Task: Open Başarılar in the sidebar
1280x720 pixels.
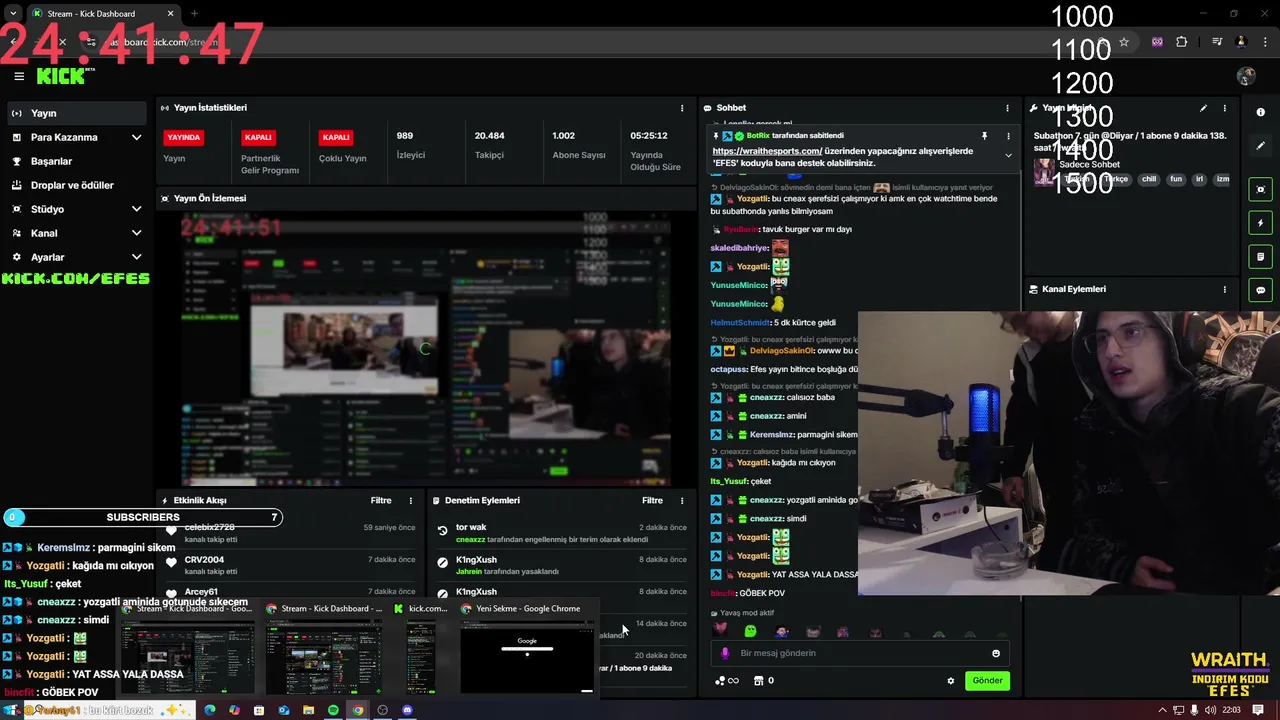Action: [76, 161]
